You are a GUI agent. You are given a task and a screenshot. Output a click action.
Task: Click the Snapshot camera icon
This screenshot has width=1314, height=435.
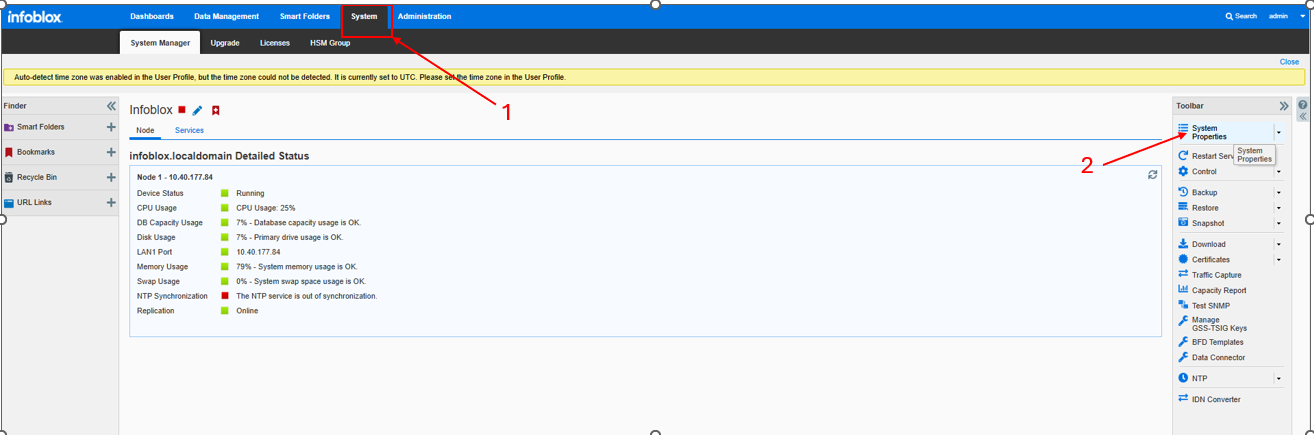click(1183, 223)
